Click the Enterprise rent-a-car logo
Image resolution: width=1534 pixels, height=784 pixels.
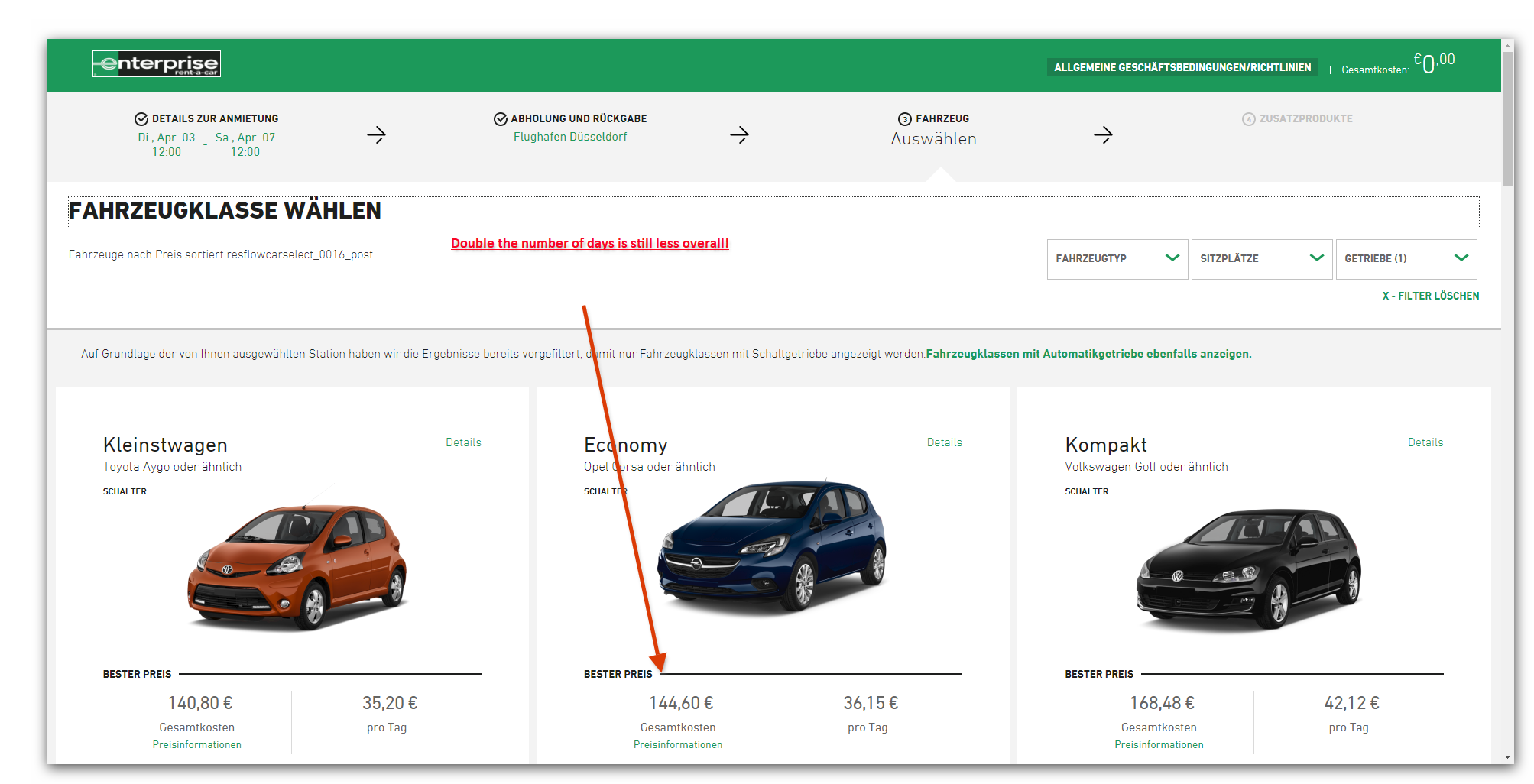(157, 63)
